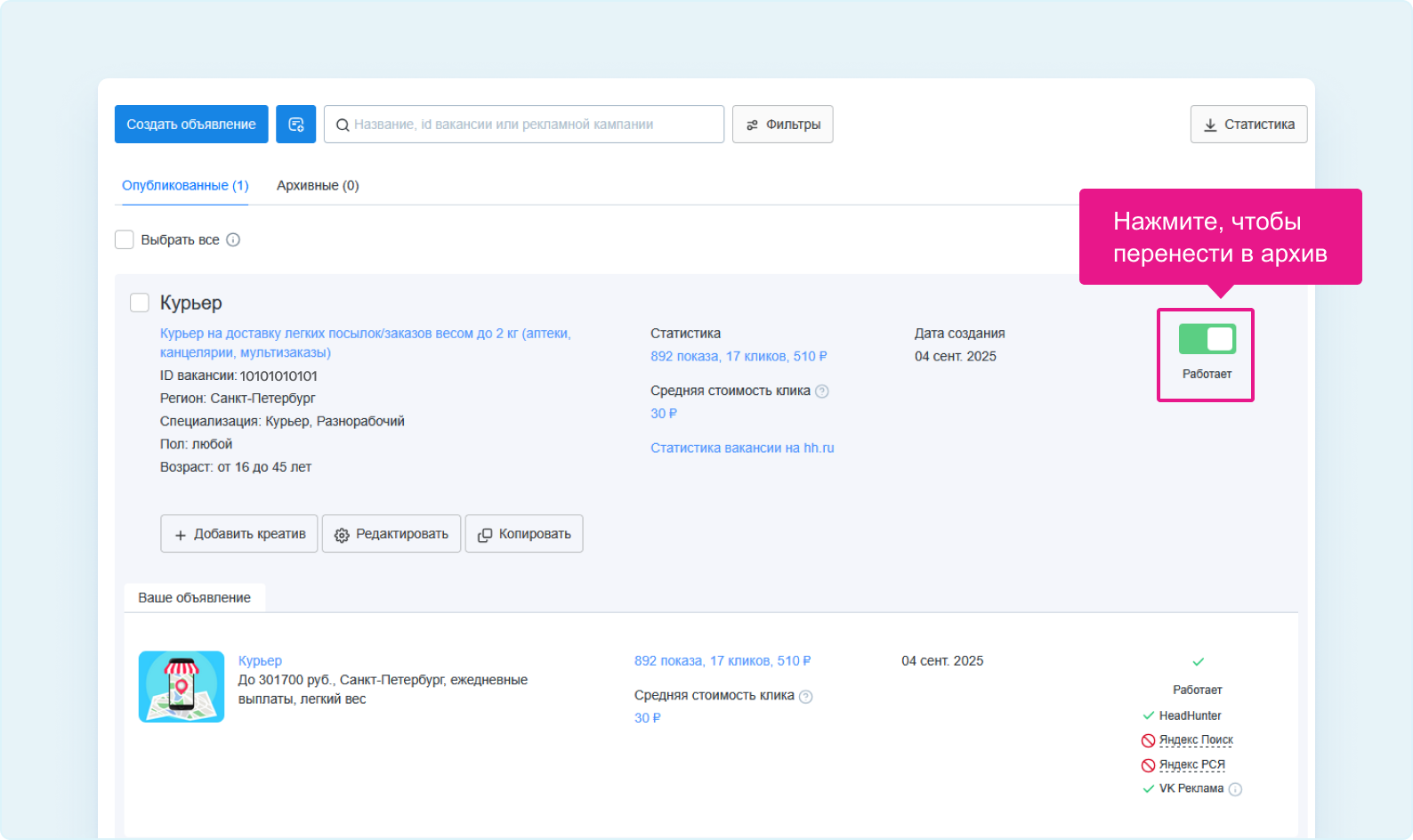Toggle the green Работает switch off
Screen dimensions: 1413x840
1207,339
